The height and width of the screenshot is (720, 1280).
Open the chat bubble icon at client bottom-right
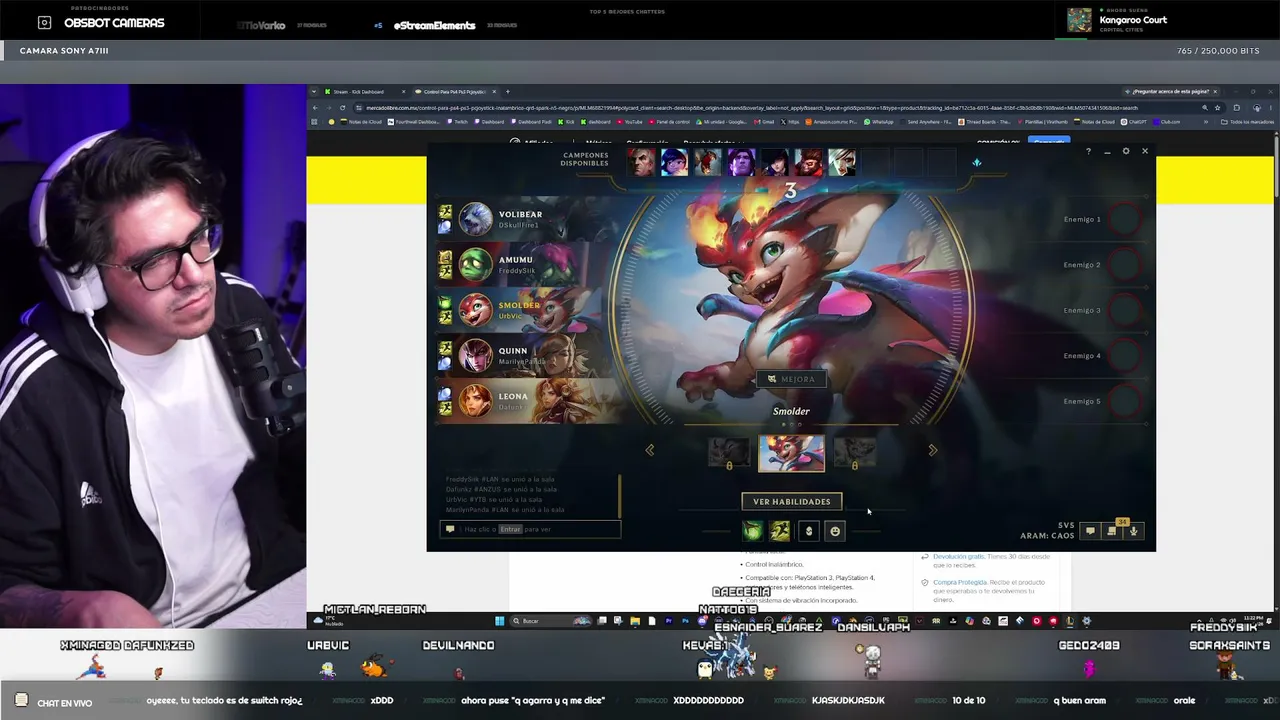tap(1090, 531)
